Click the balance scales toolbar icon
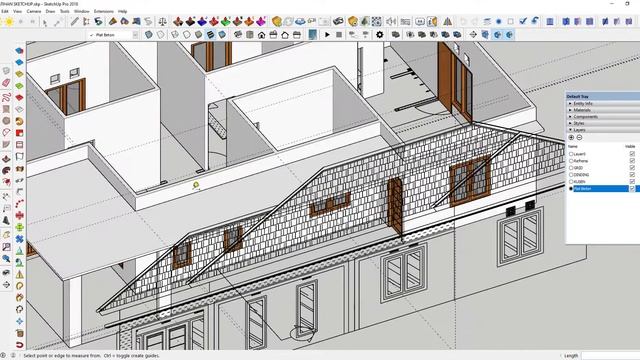This screenshot has height=360, width=640. pyautogui.click(x=162, y=21)
